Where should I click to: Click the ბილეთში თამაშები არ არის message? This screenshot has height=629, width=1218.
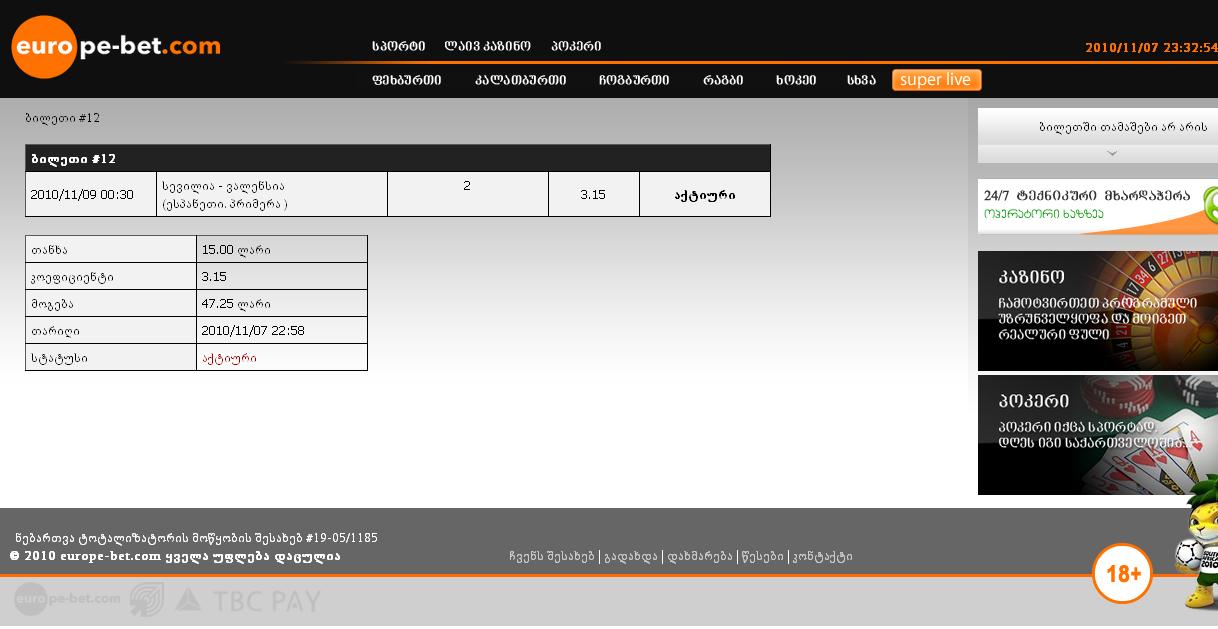(x=1123, y=127)
